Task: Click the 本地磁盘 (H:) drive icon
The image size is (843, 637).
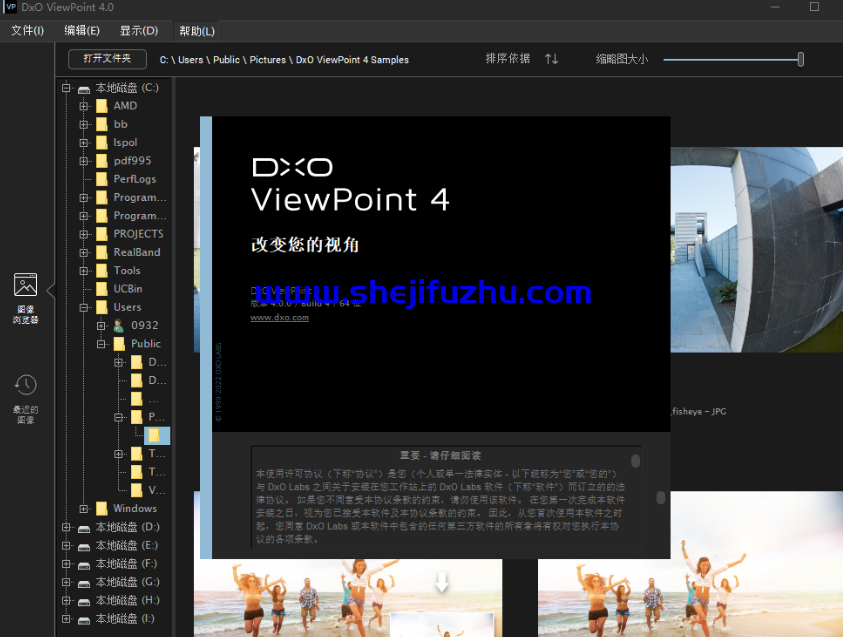Action: 84,602
